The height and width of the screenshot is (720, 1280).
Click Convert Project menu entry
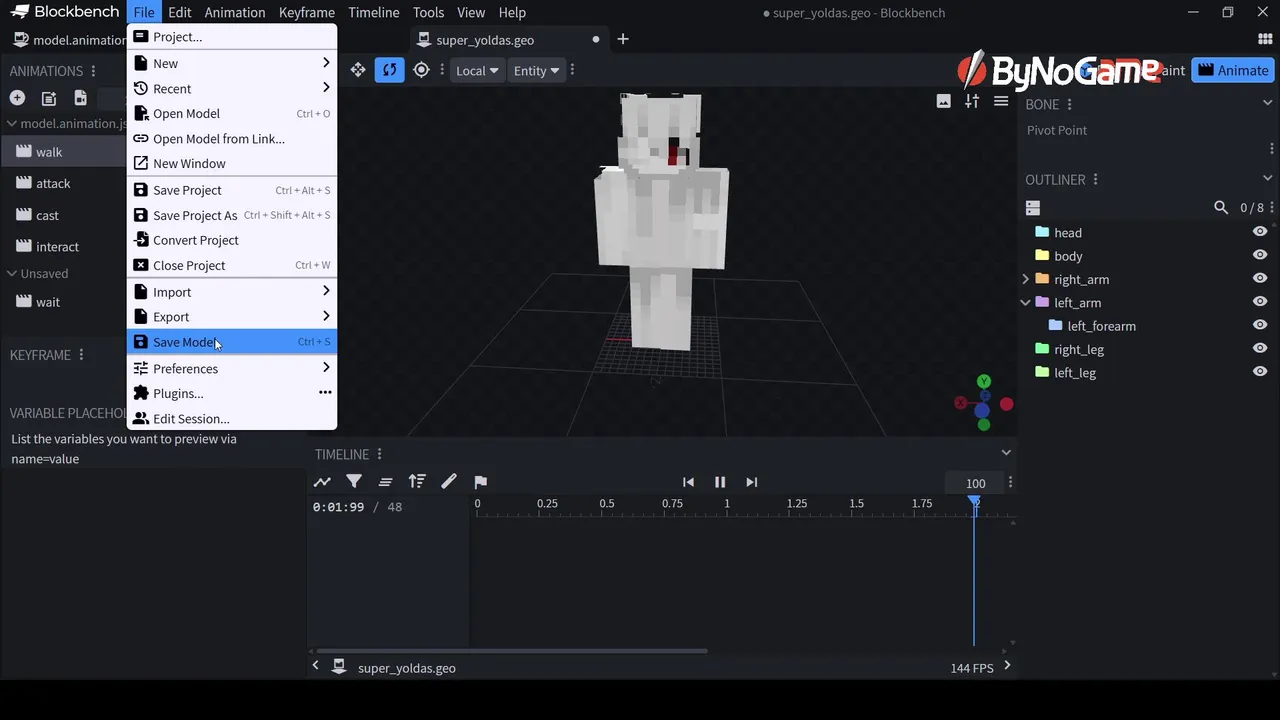232,240
